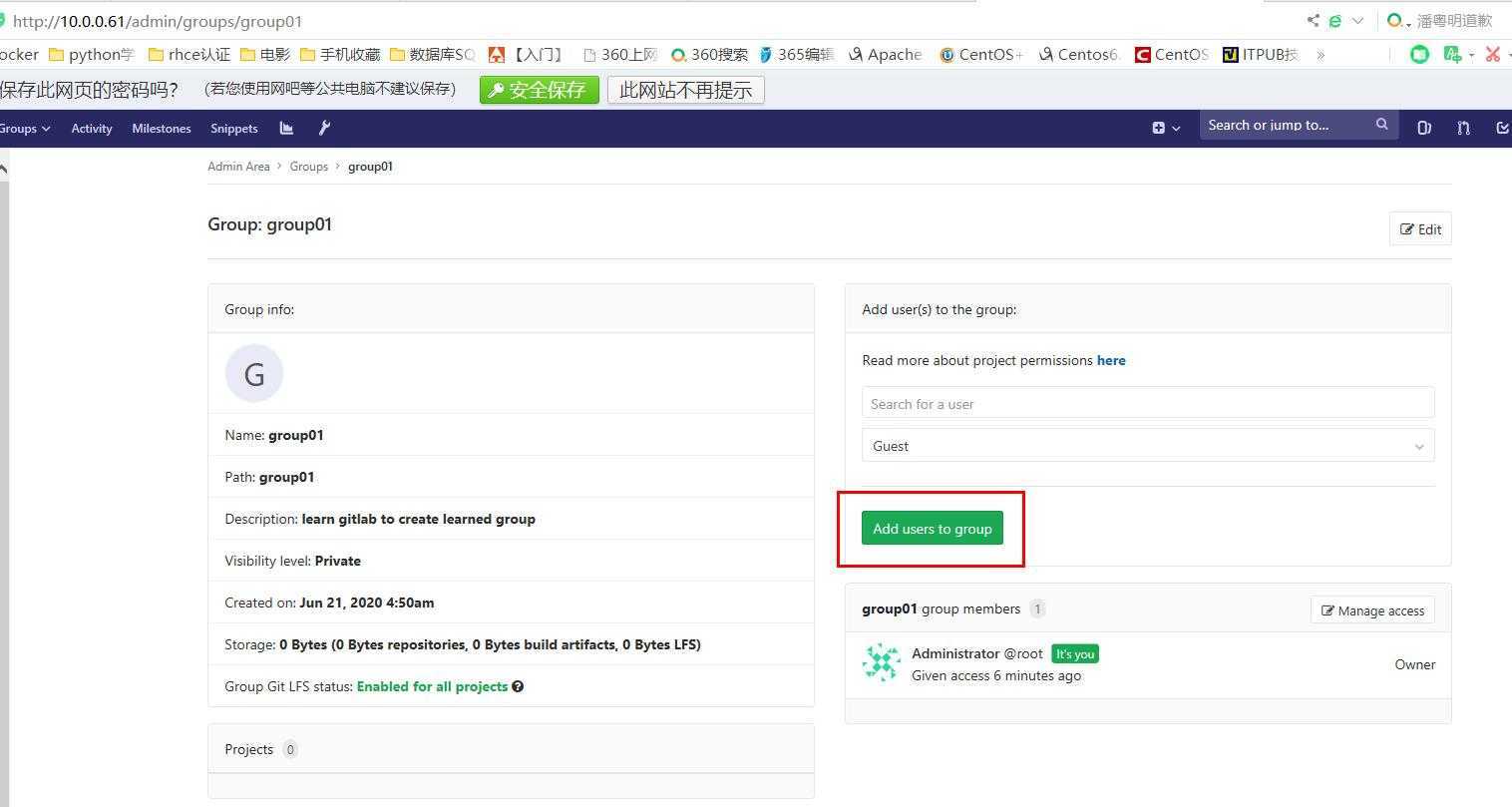Open the access level Guest dropdown
Screen dimensions: 1512x807
pos(1148,446)
